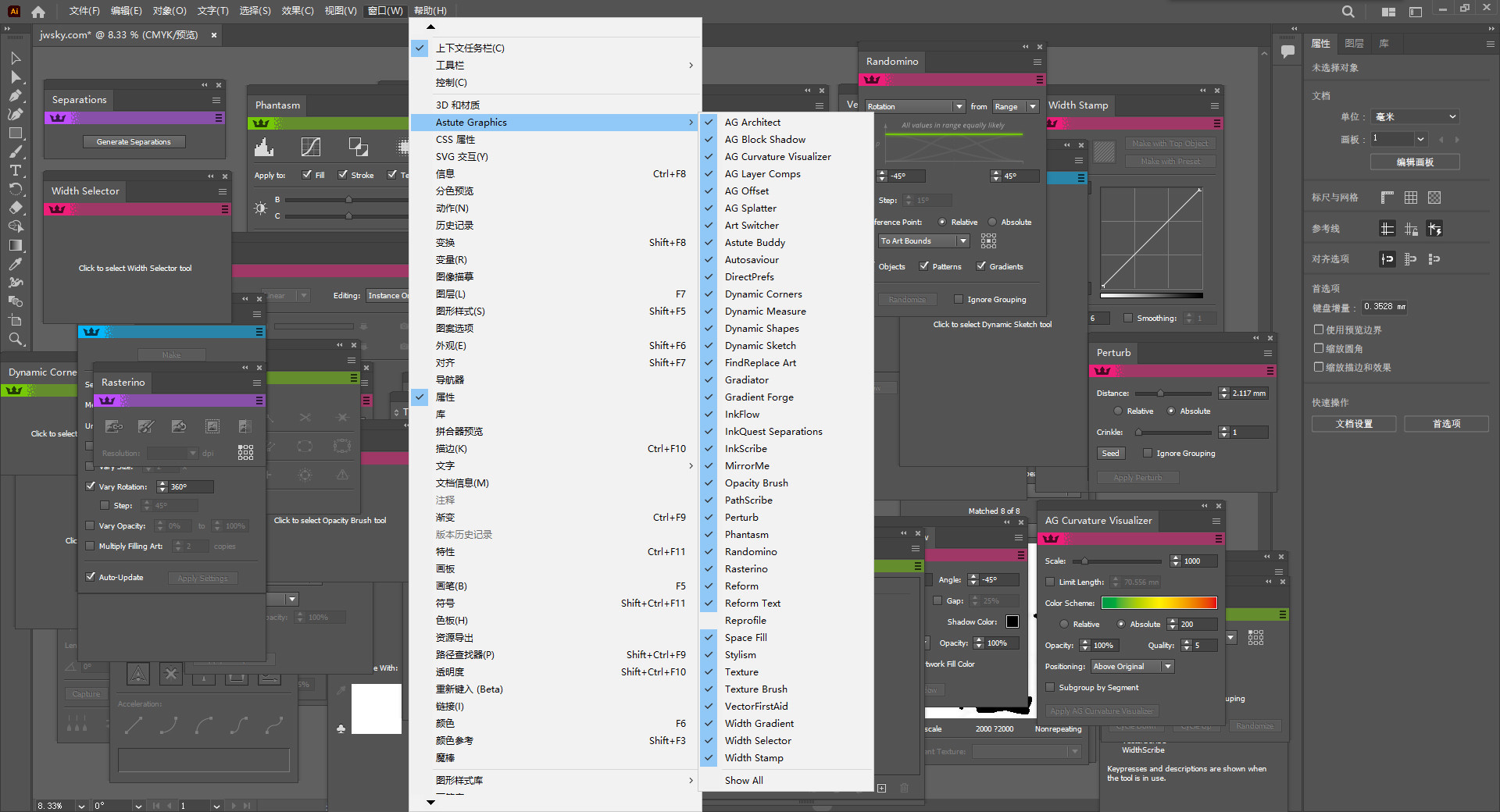Select the Selection tool in the toolbar

[15, 59]
